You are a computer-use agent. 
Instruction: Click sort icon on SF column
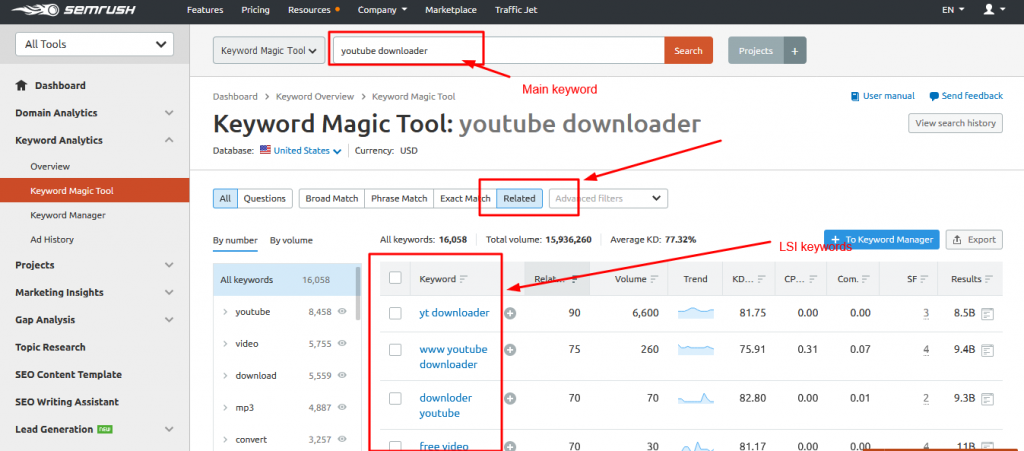tap(925, 279)
